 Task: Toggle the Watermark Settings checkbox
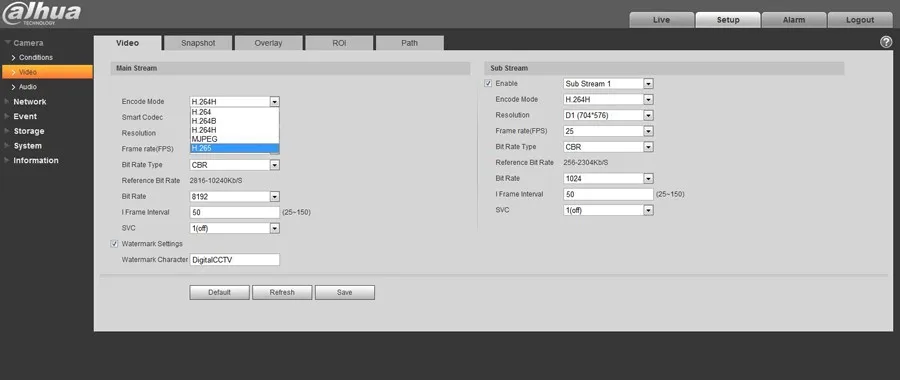114,244
